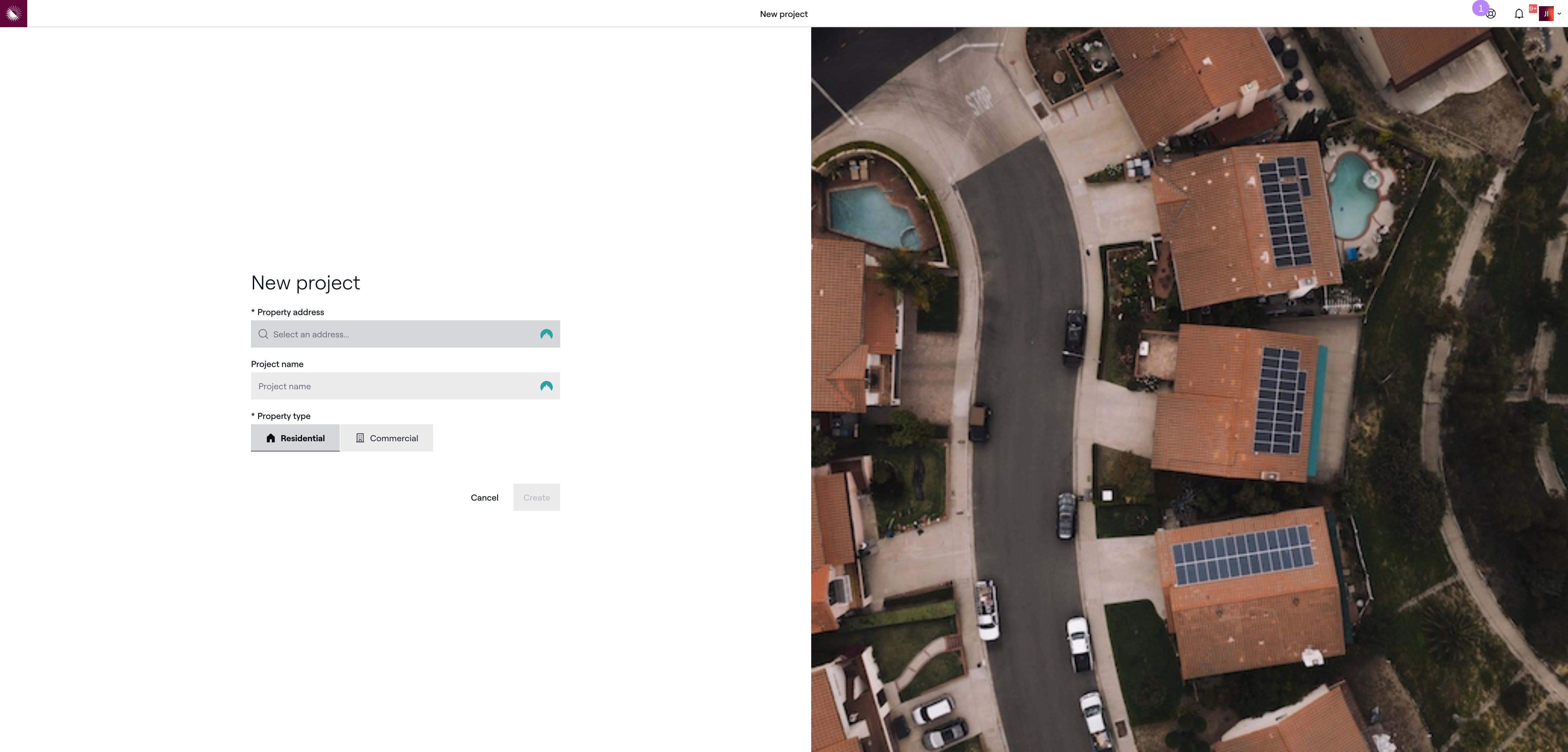Select Commercial property type
The height and width of the screenshot is (752, 1568).
tap(386, 438)
